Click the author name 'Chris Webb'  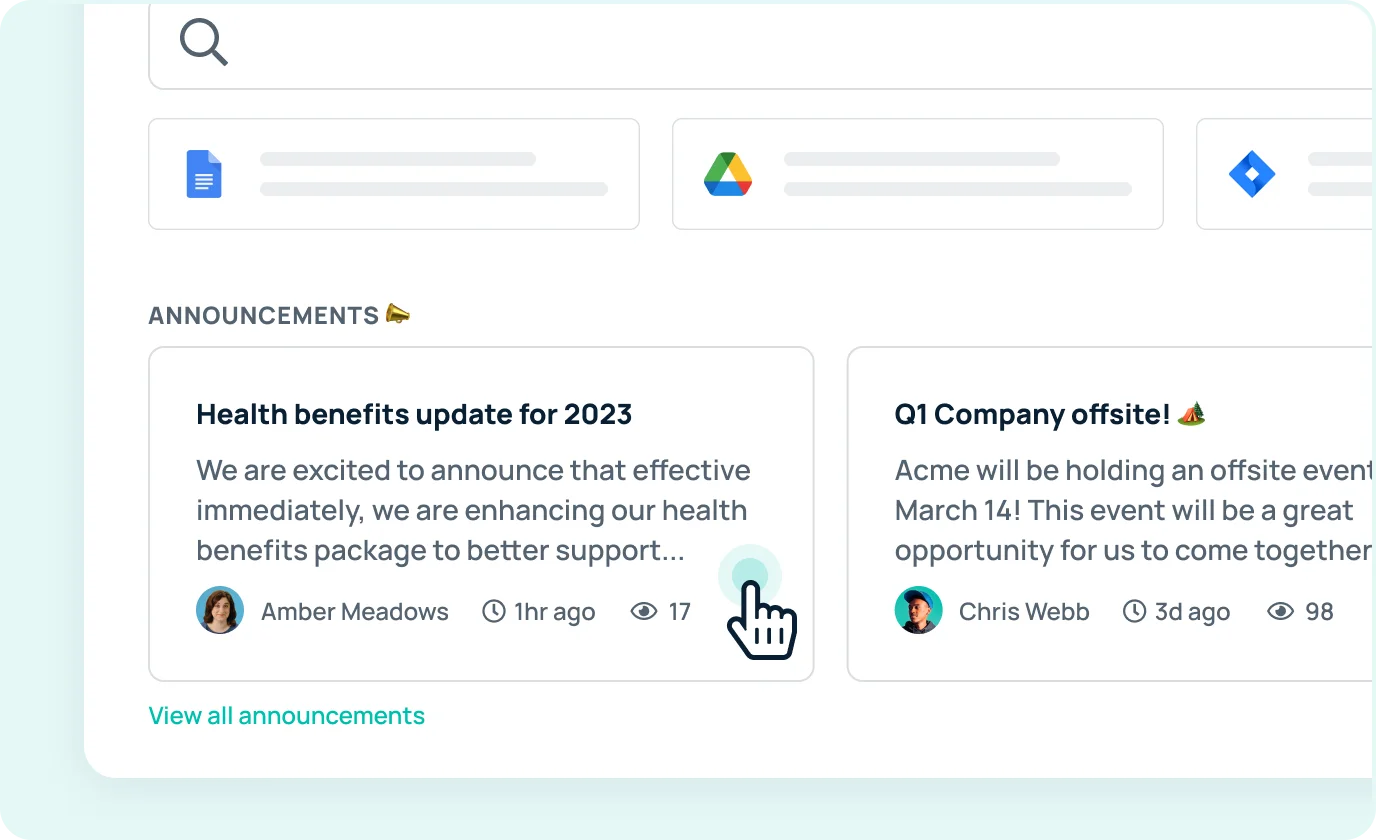(1024, 611)
